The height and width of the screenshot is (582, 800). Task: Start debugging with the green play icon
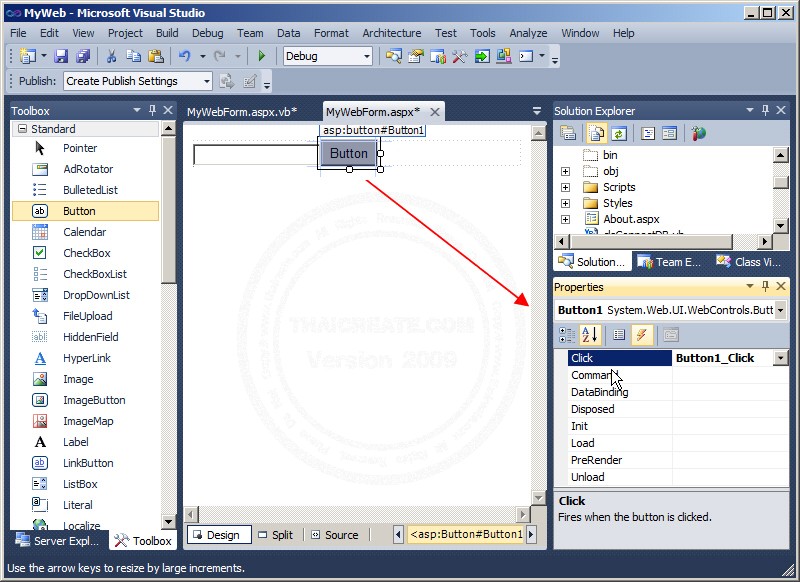262,56
